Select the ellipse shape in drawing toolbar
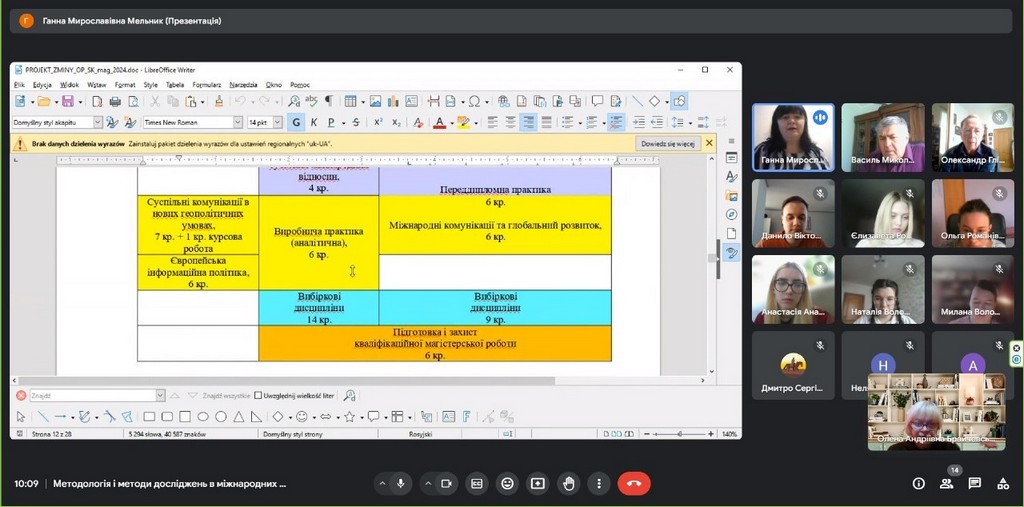This screenshot has width=1024, height=507. tap(203, 417)
